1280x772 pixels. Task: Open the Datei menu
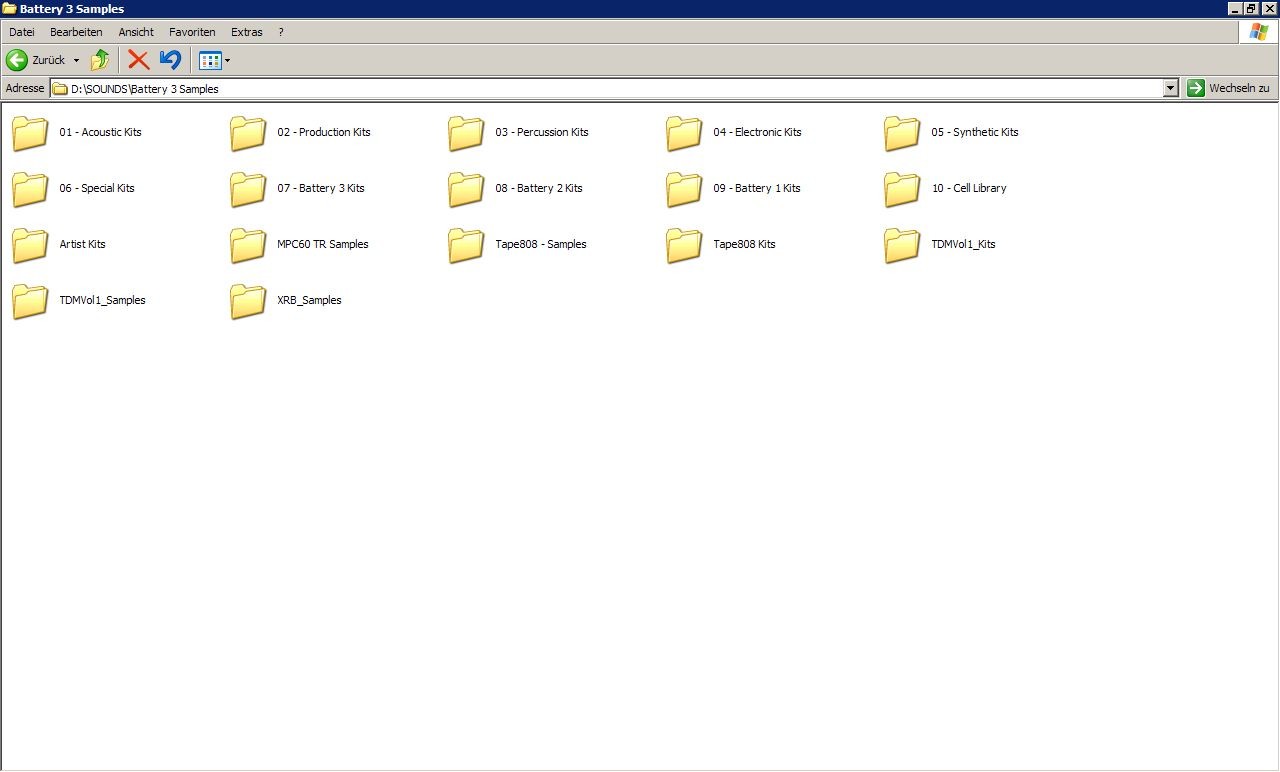click(21, 32)
